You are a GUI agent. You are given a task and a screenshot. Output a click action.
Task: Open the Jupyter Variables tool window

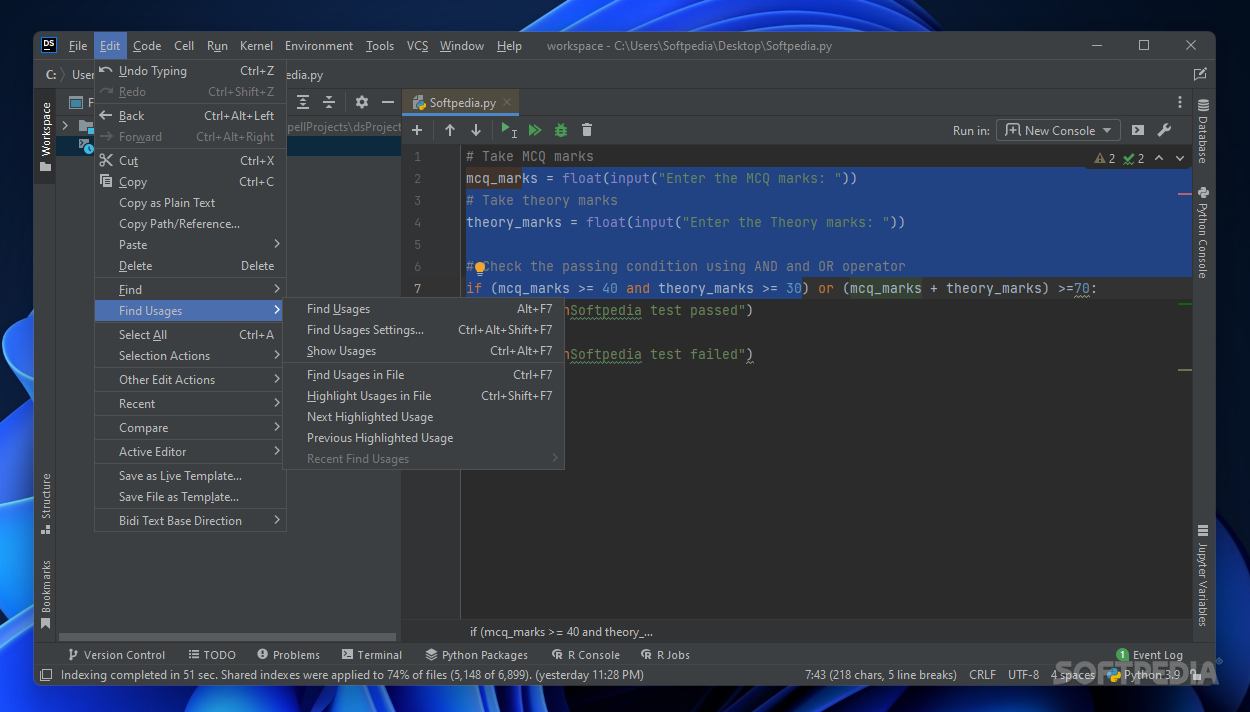tap(1203, 575)
